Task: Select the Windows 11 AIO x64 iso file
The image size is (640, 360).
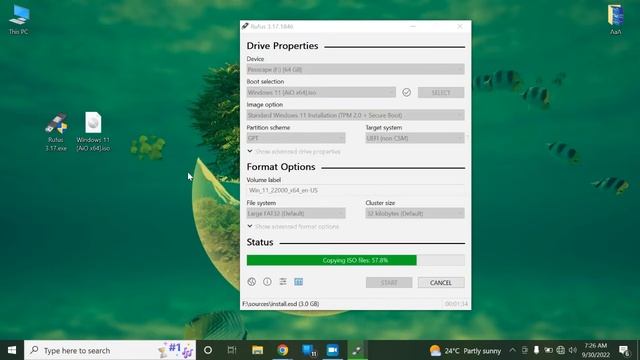Action: coord(93,132)
